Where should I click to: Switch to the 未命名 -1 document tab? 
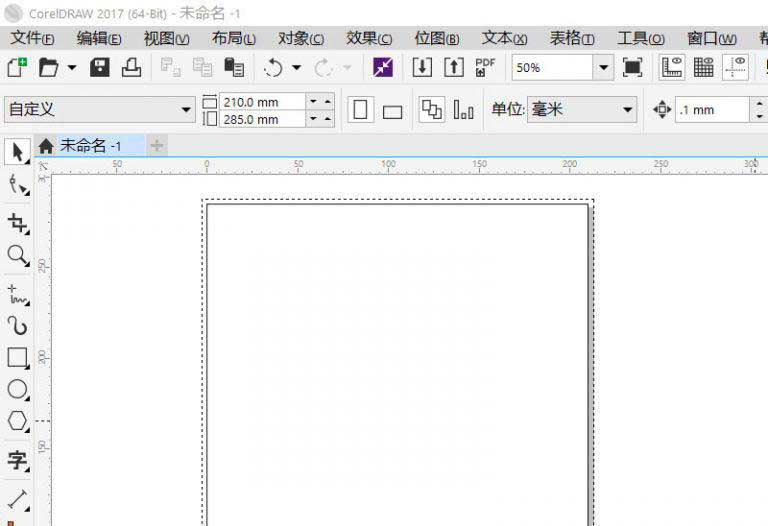tap(91, 145)
